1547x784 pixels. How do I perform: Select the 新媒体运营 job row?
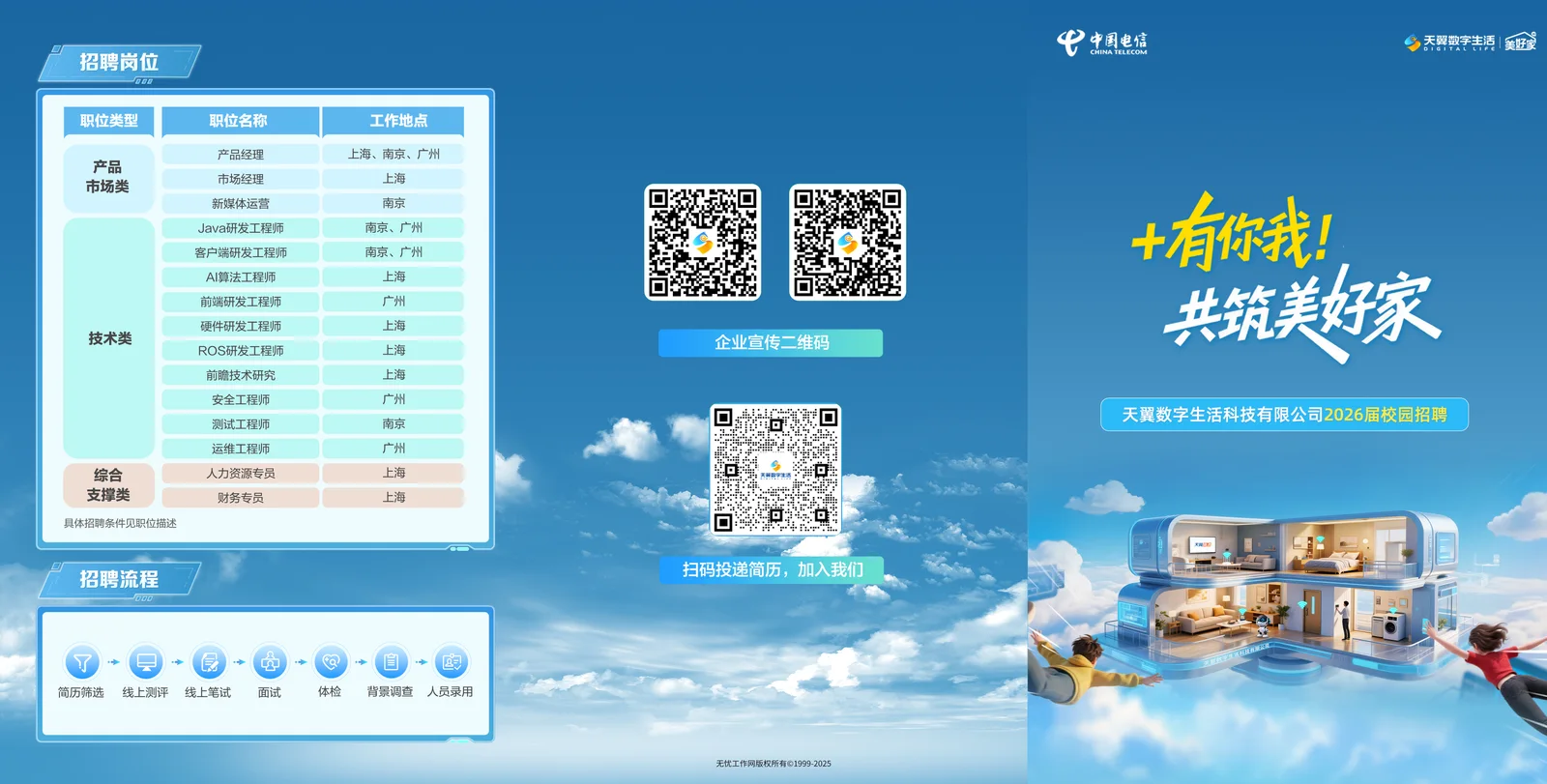tap(313, 203)
